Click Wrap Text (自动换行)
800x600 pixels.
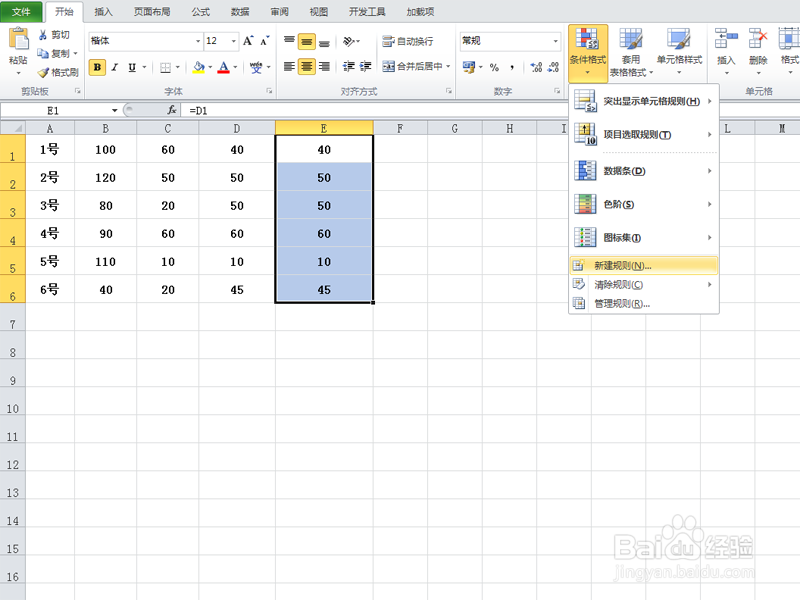tap(408, 41)
